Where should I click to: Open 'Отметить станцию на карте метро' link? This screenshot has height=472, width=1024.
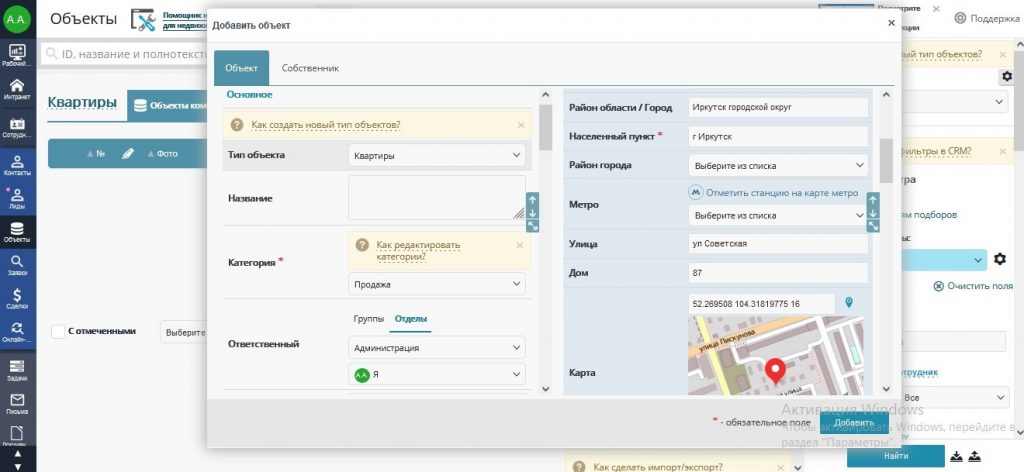(x=781, y=192)
